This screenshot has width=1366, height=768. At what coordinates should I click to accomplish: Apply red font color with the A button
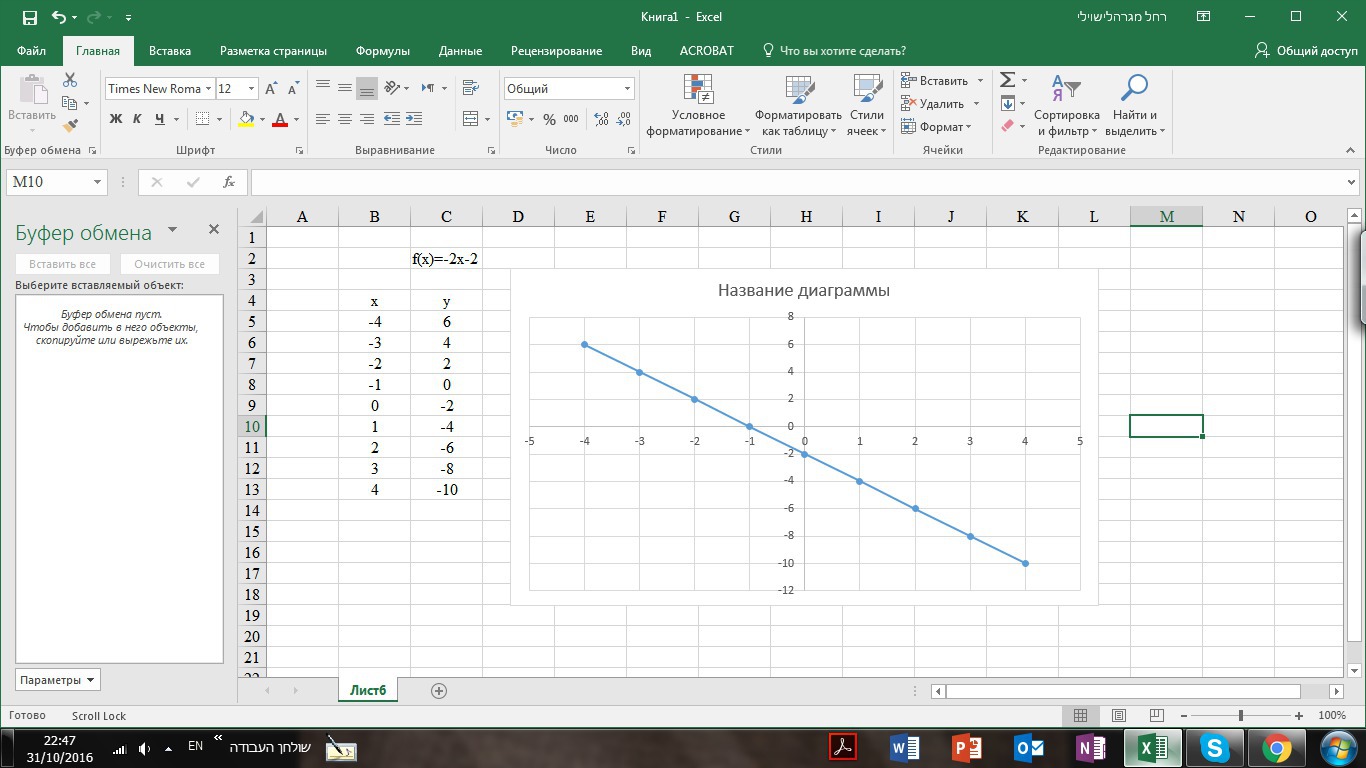tap(280, 119)
